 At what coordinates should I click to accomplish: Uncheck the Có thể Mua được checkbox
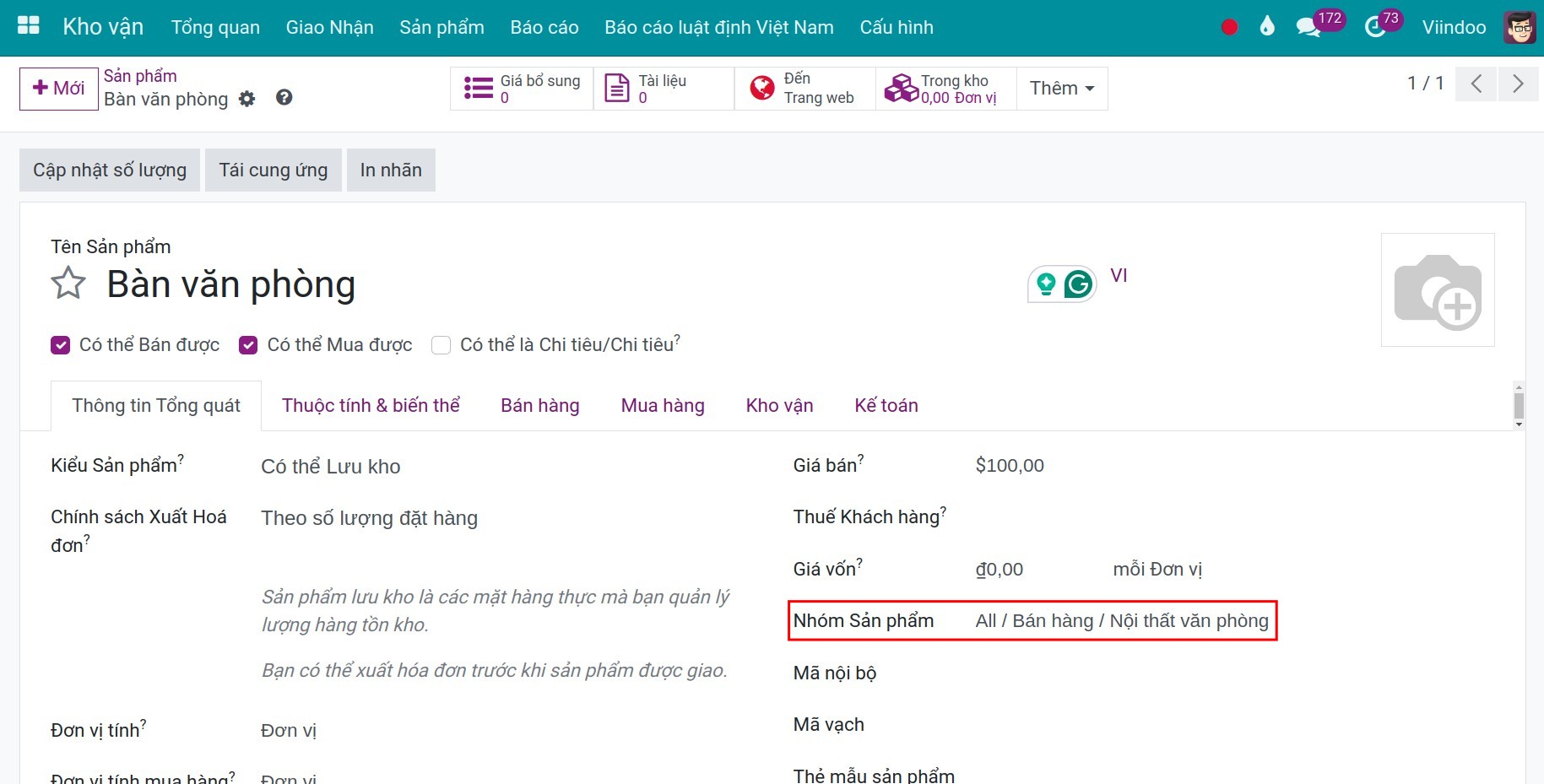click(248, 345)
